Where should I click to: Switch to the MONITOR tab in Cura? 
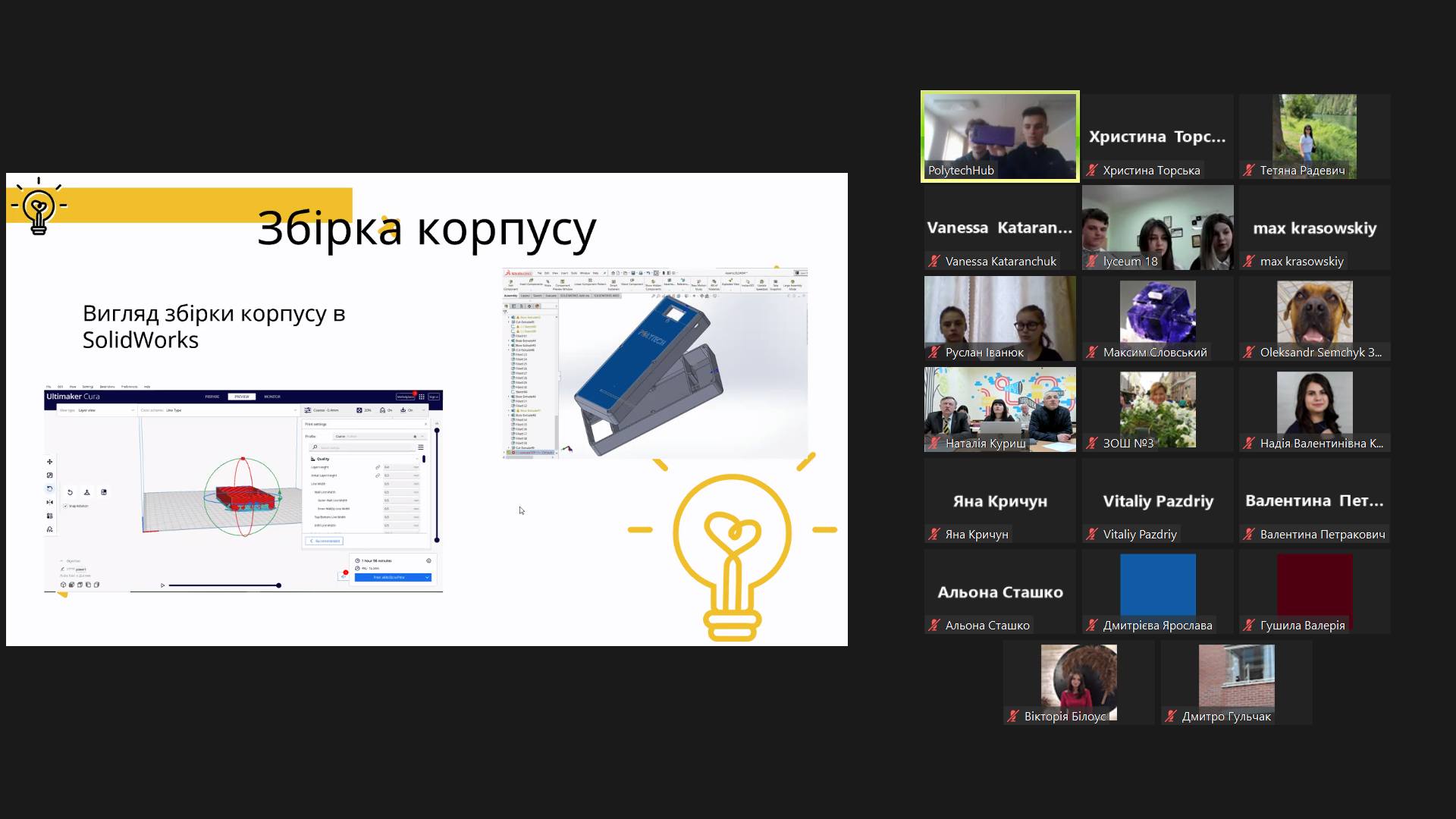(x=272, y=397)
